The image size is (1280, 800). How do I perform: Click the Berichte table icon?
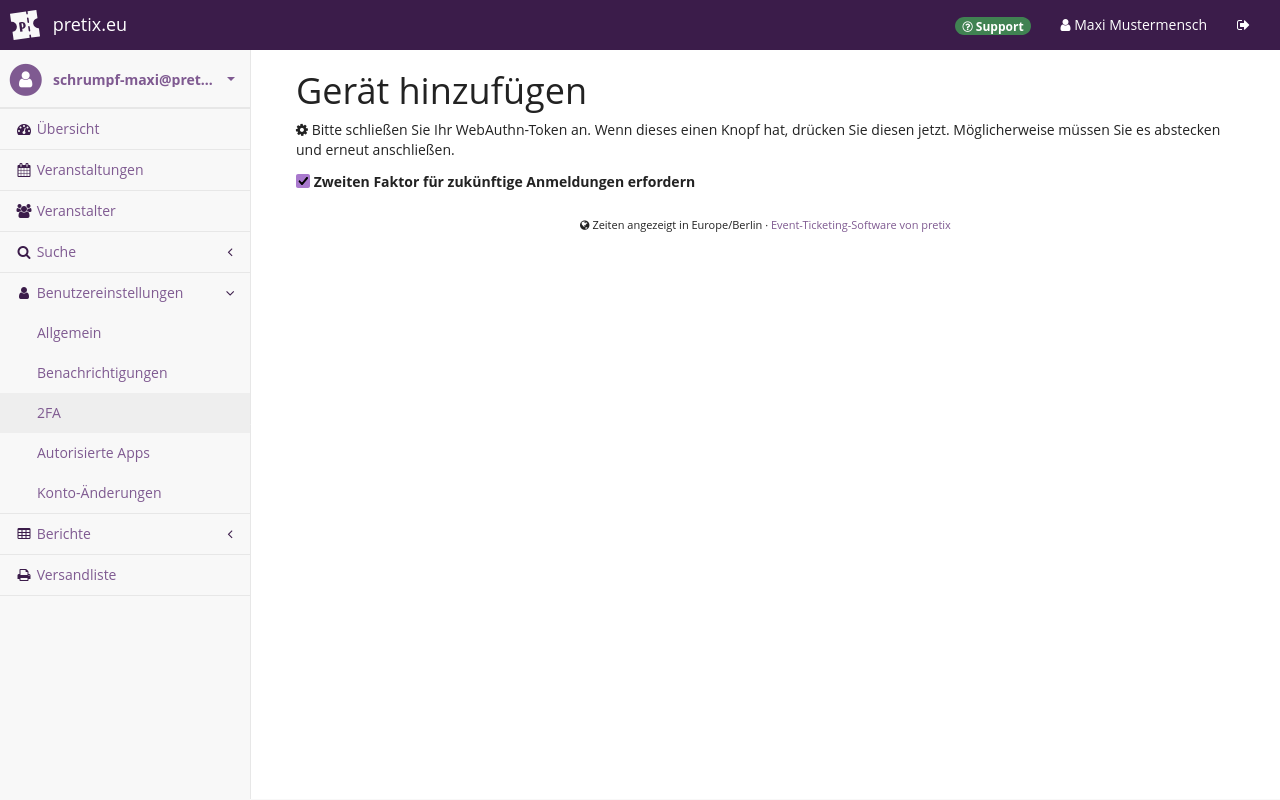click(x=24, y=534)
